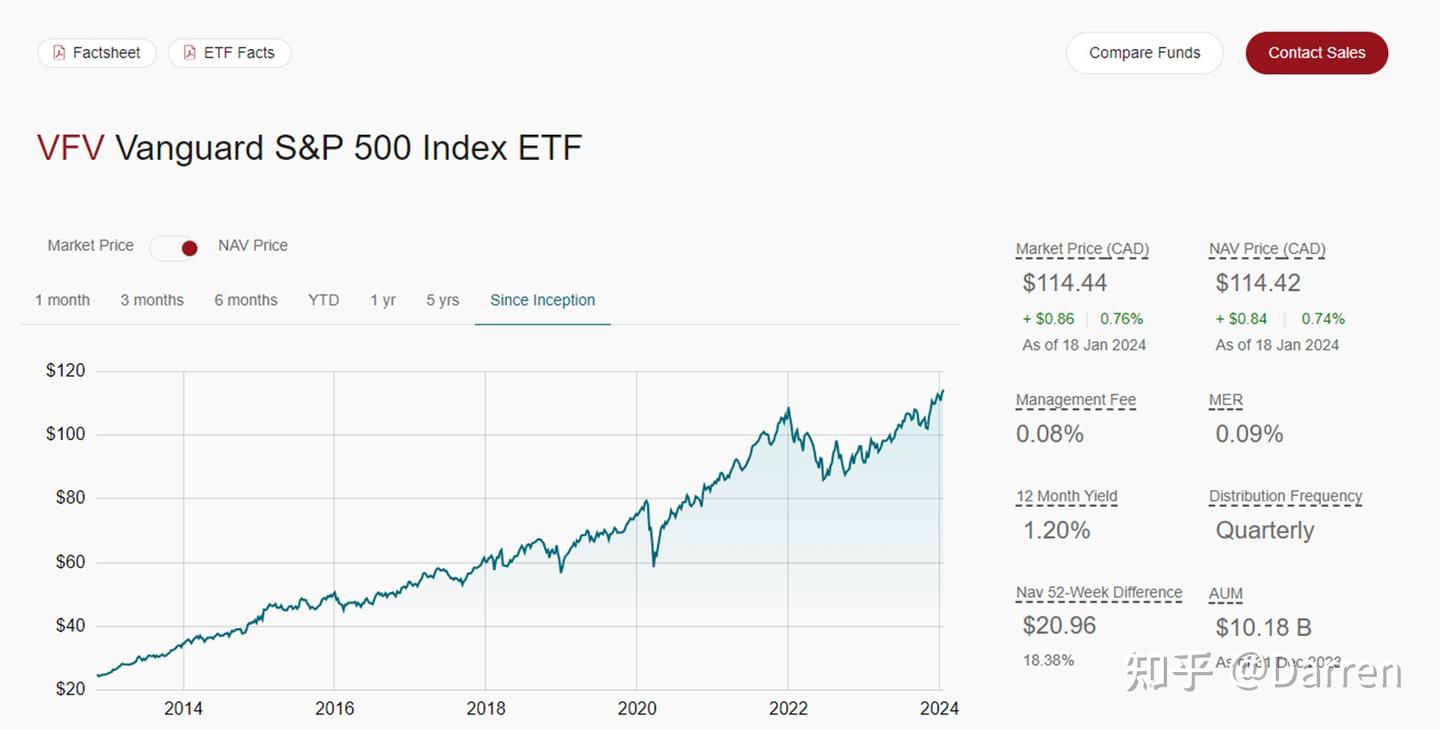
Task: Click the NAV Price (CAD) label
Action: [1266, 248]
